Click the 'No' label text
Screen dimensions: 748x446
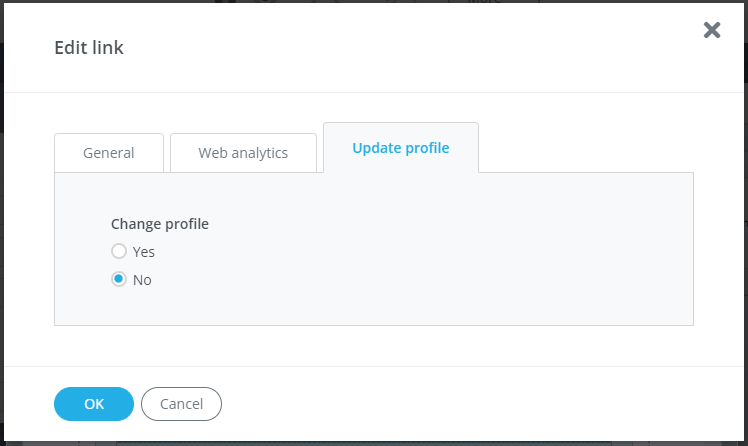pos(142,280)
